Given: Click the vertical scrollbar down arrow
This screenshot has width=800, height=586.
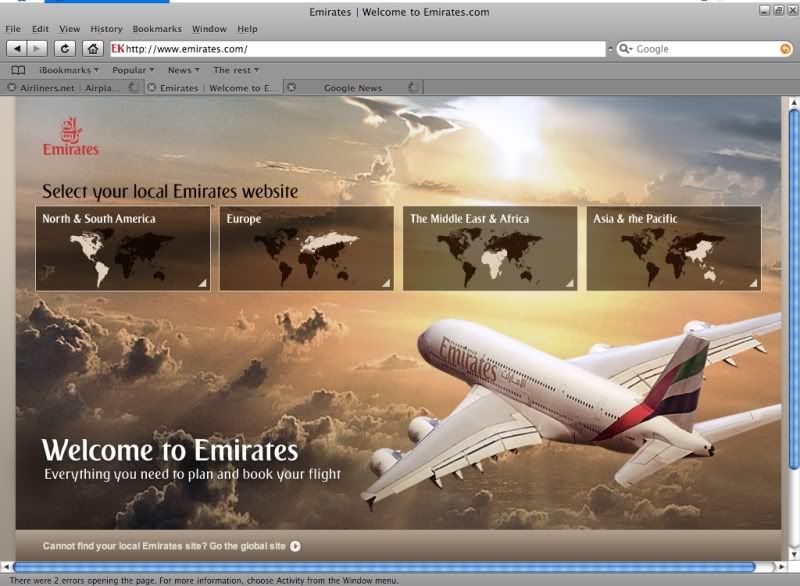Looking at the screenshot, I should pos(794,554).
